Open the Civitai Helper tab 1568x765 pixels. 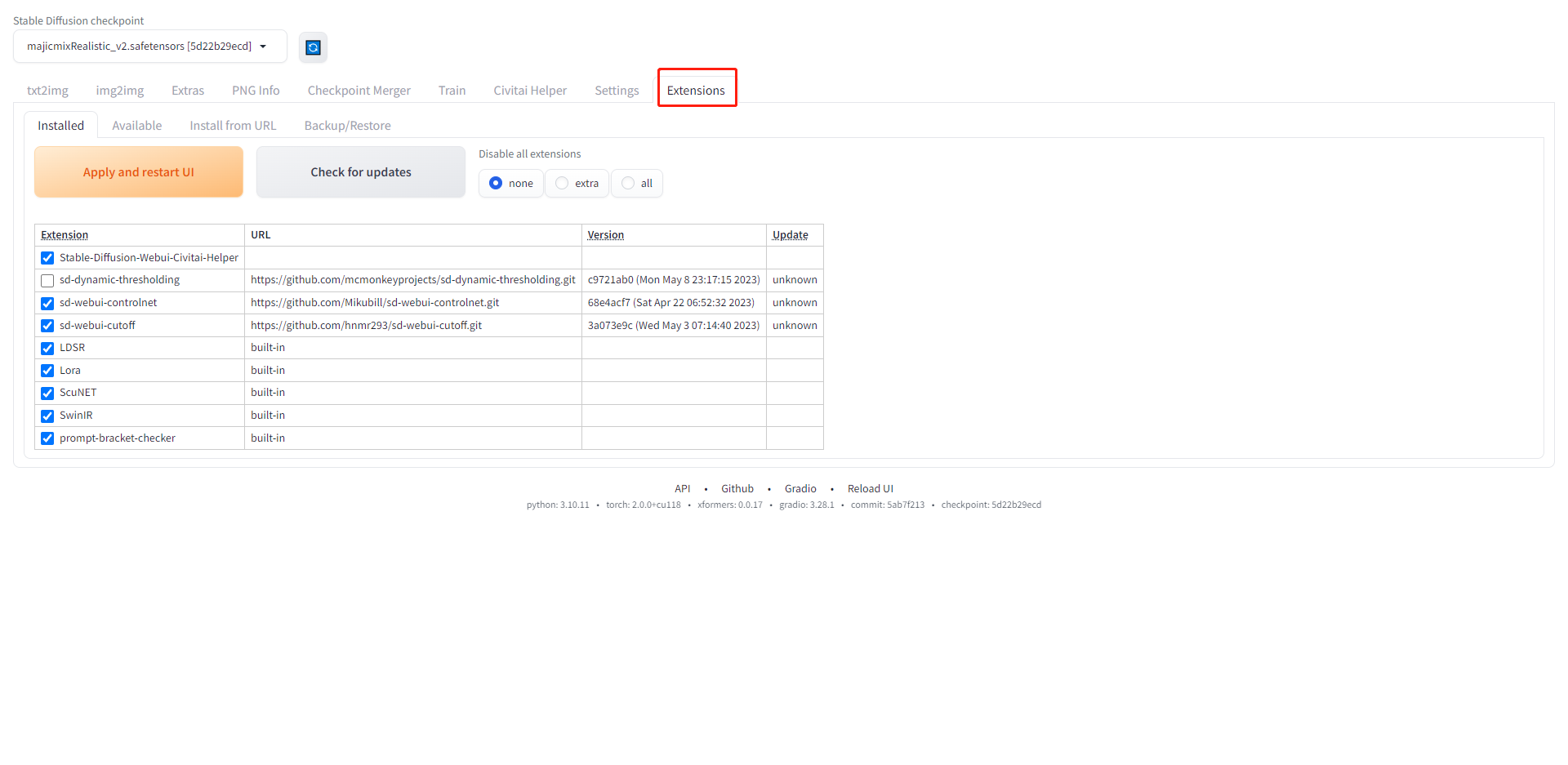529,91
